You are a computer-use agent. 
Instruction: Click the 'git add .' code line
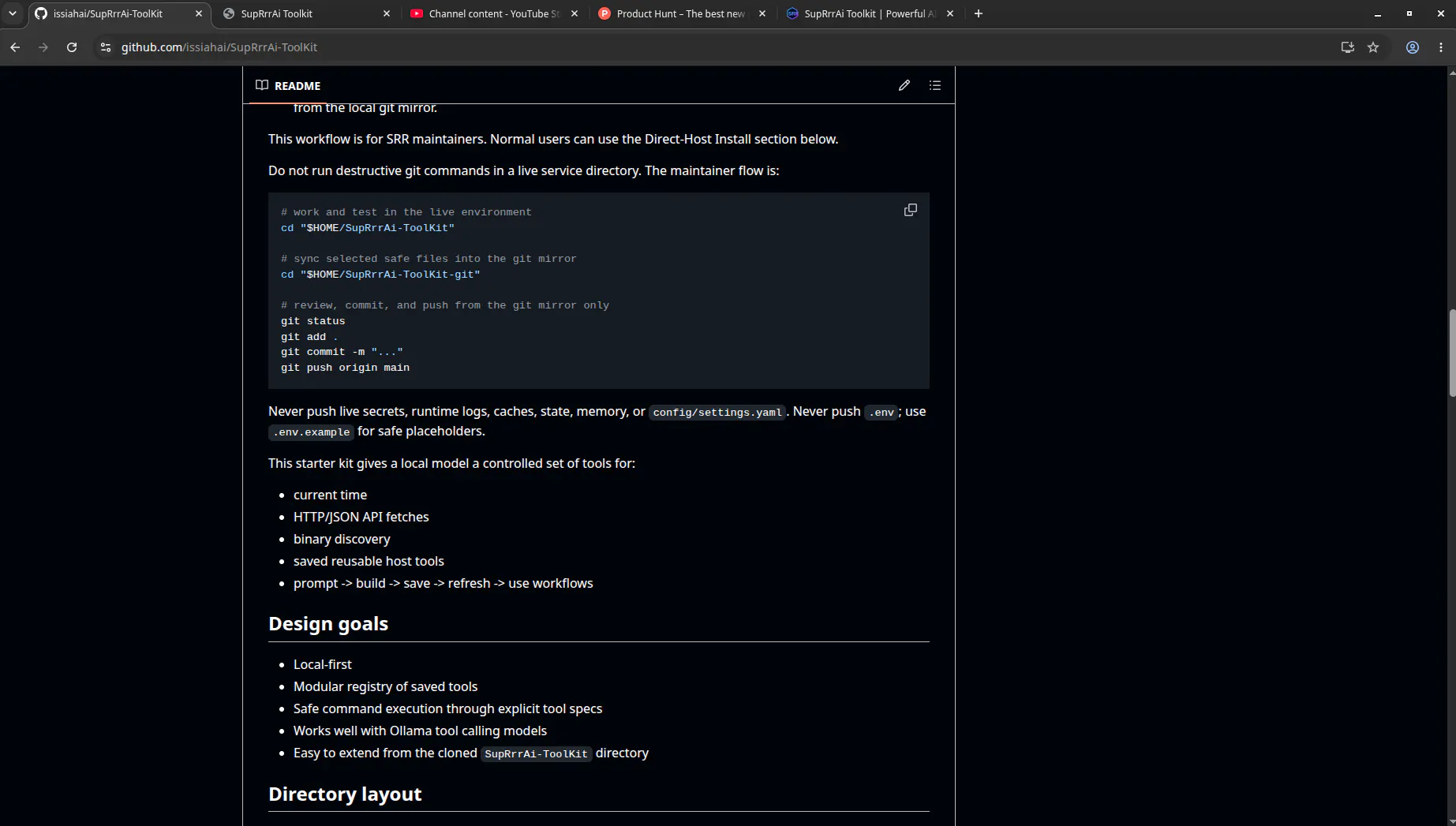309,337
